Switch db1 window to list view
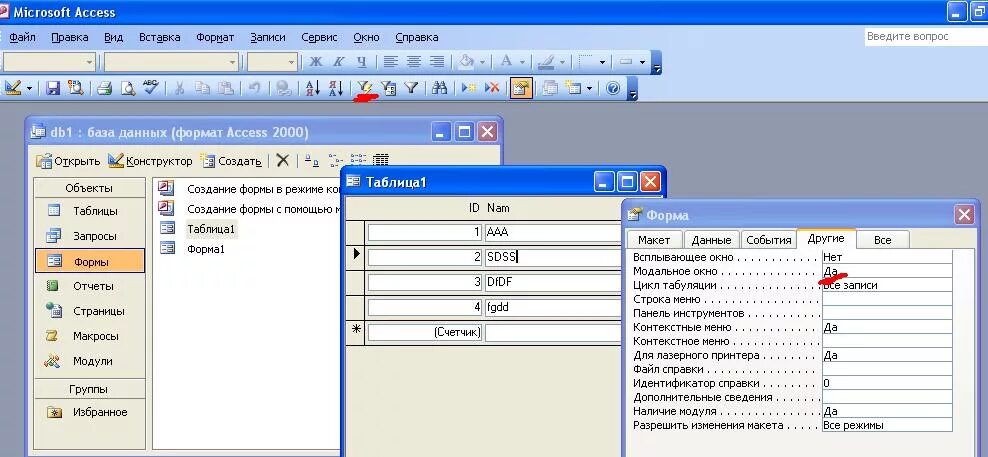The height and width of the screenshot is (457, 988). [358, 161]
